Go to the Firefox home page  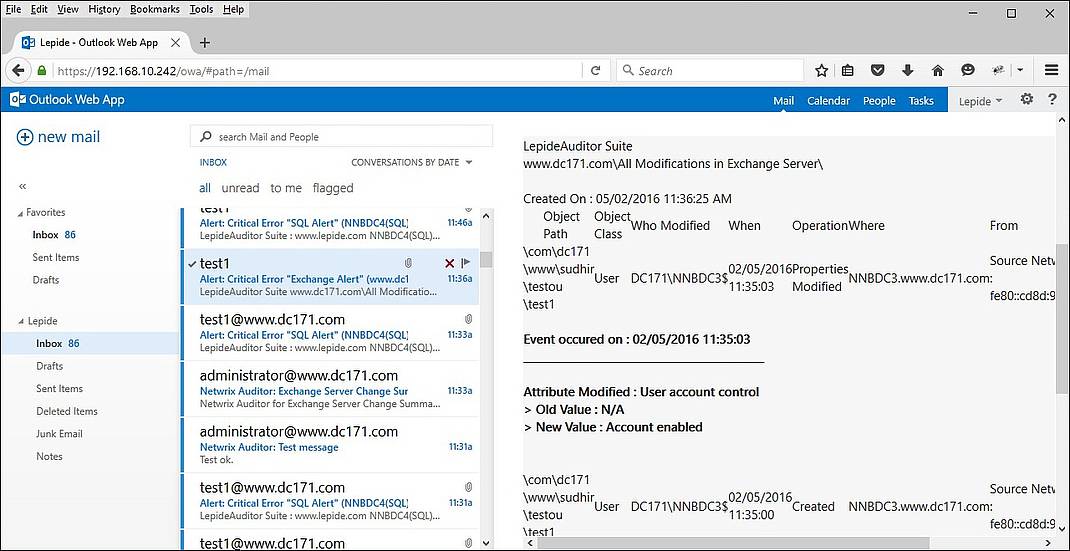[x=937, y=71]
